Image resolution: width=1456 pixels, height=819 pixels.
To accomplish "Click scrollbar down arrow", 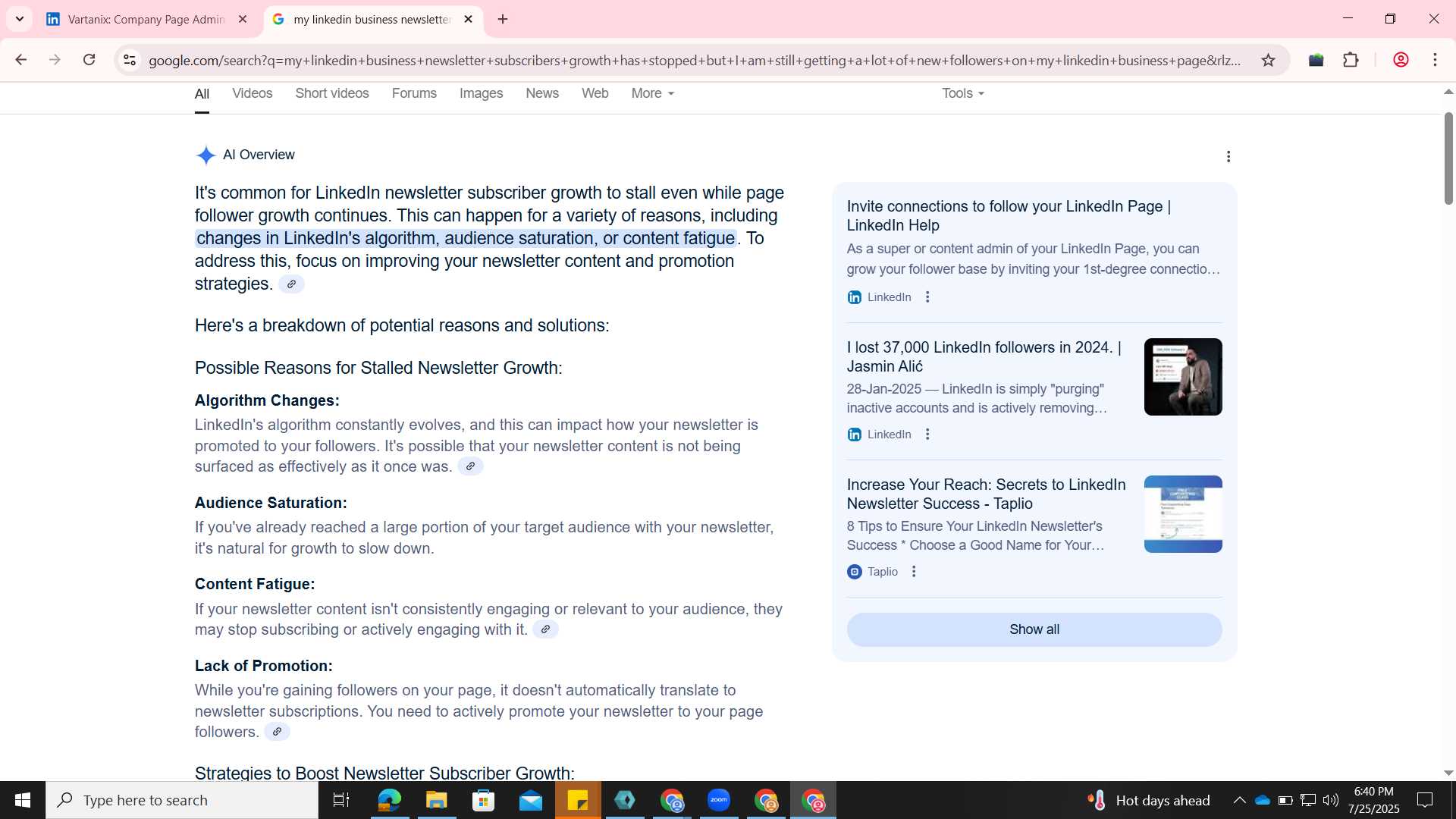I will click(1448, 773).
